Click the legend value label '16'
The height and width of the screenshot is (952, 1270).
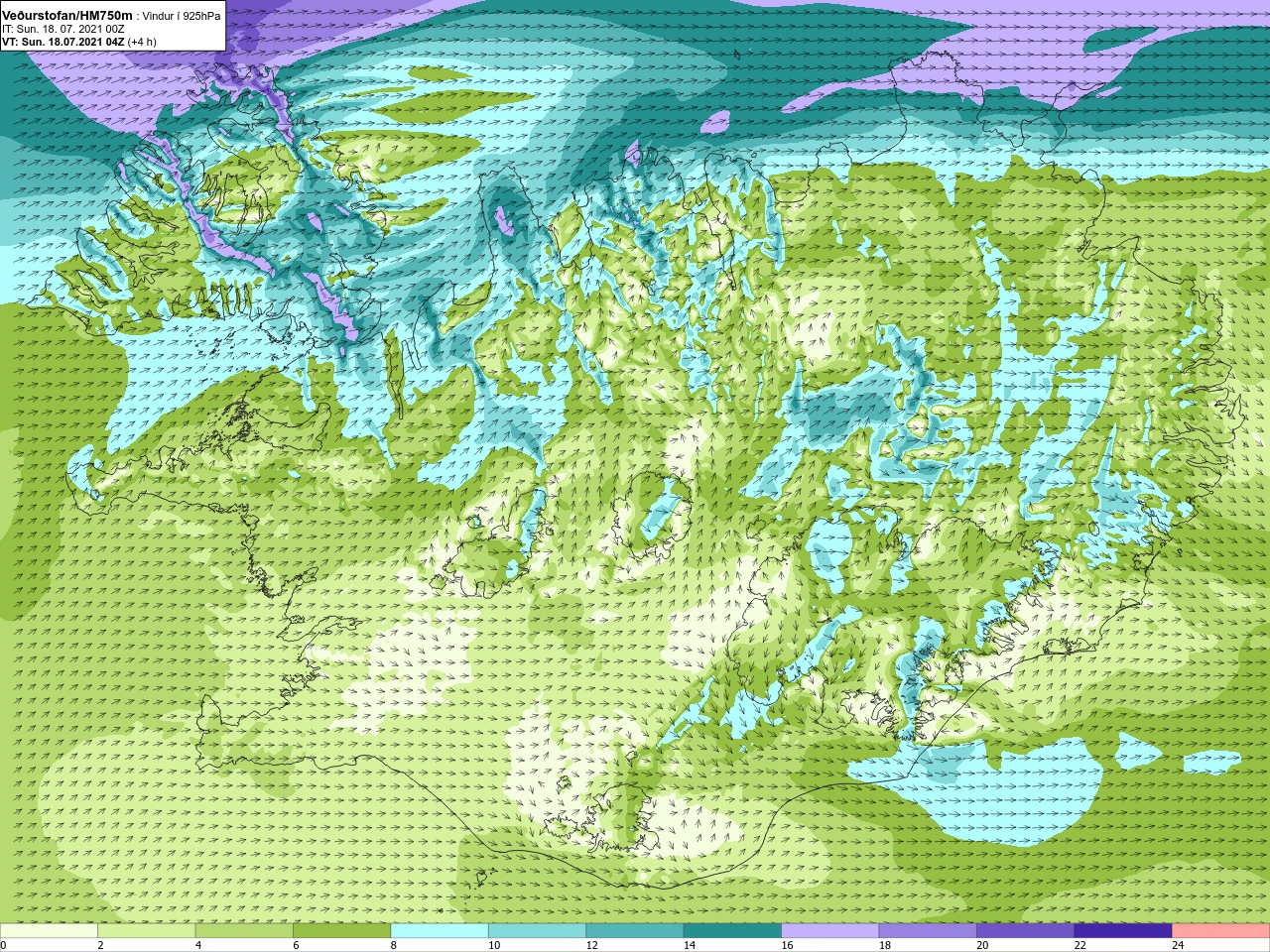788,945
